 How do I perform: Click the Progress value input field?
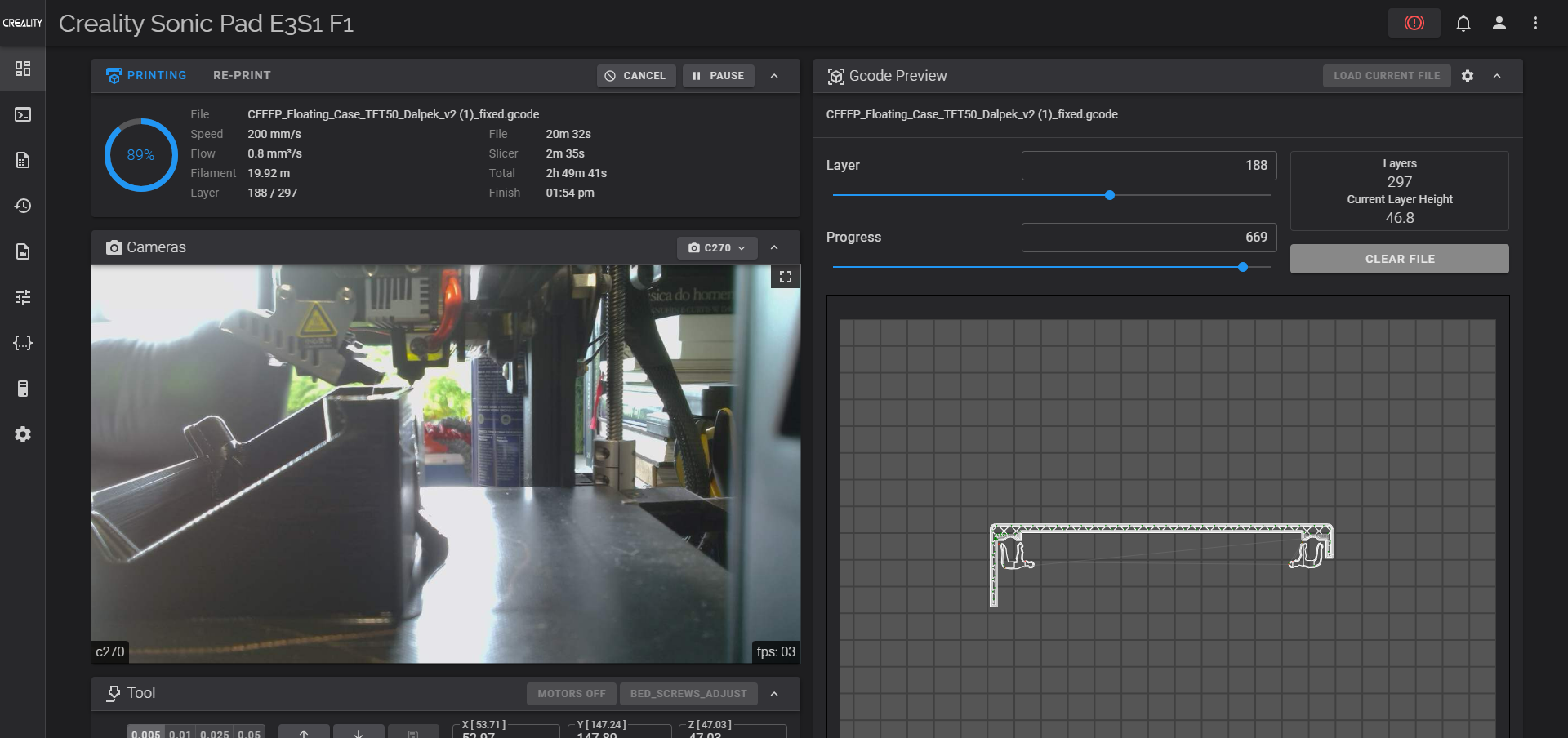[x=1148, y=238]
